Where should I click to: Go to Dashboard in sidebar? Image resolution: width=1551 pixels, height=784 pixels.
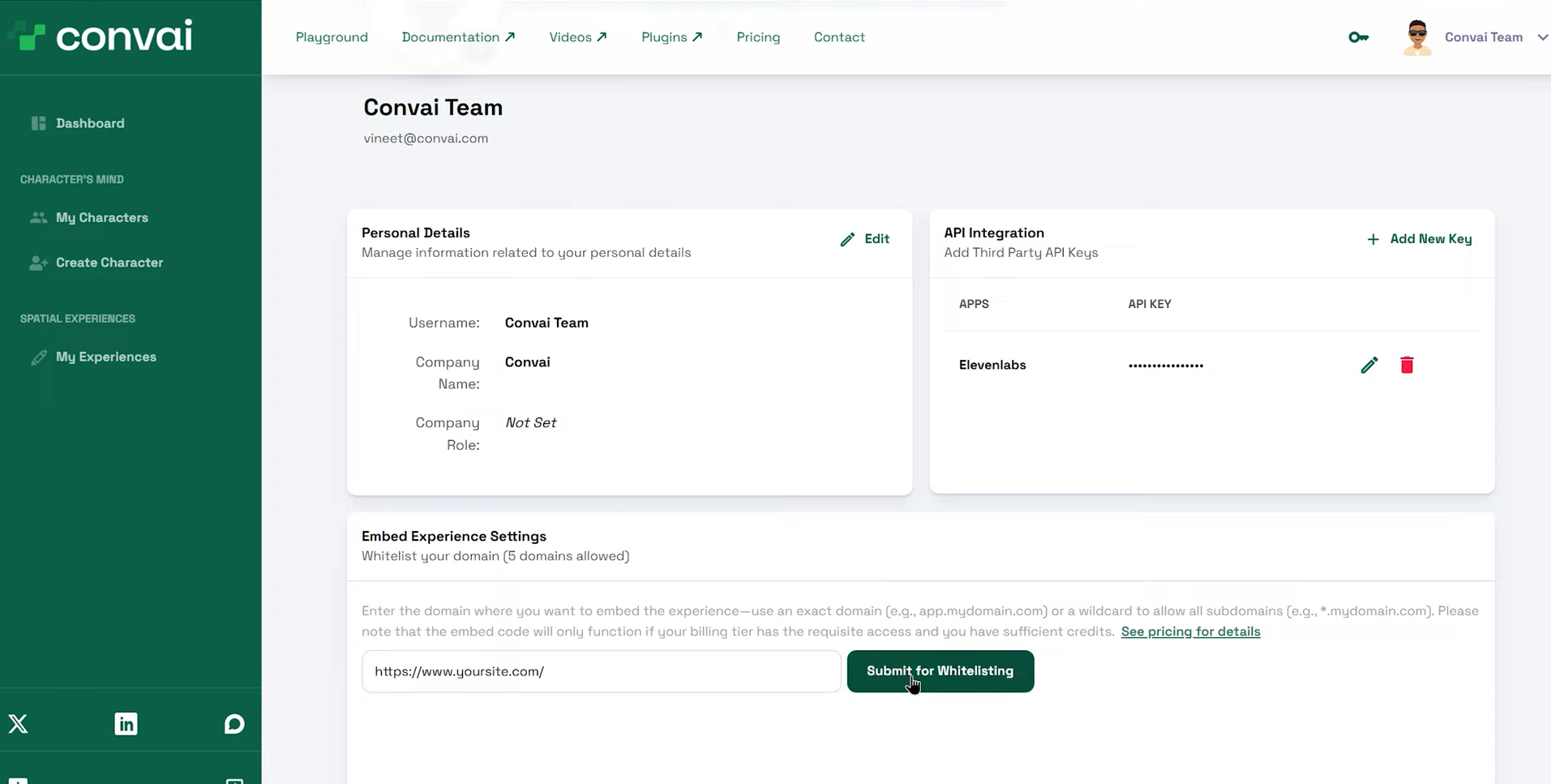tap(90, 123)
